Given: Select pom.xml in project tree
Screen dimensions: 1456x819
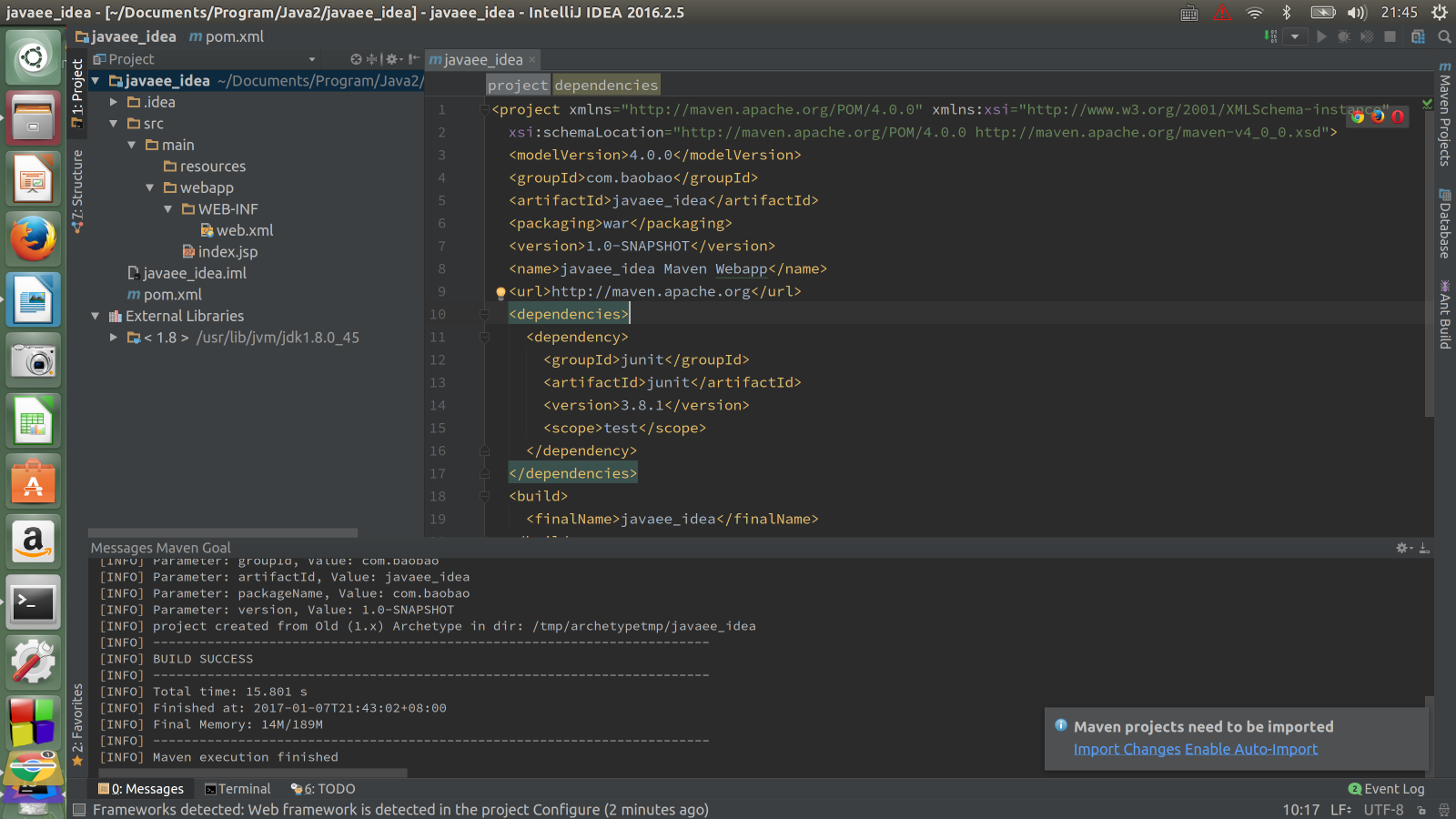Looking at the screenshot, I should click(165, 295).
